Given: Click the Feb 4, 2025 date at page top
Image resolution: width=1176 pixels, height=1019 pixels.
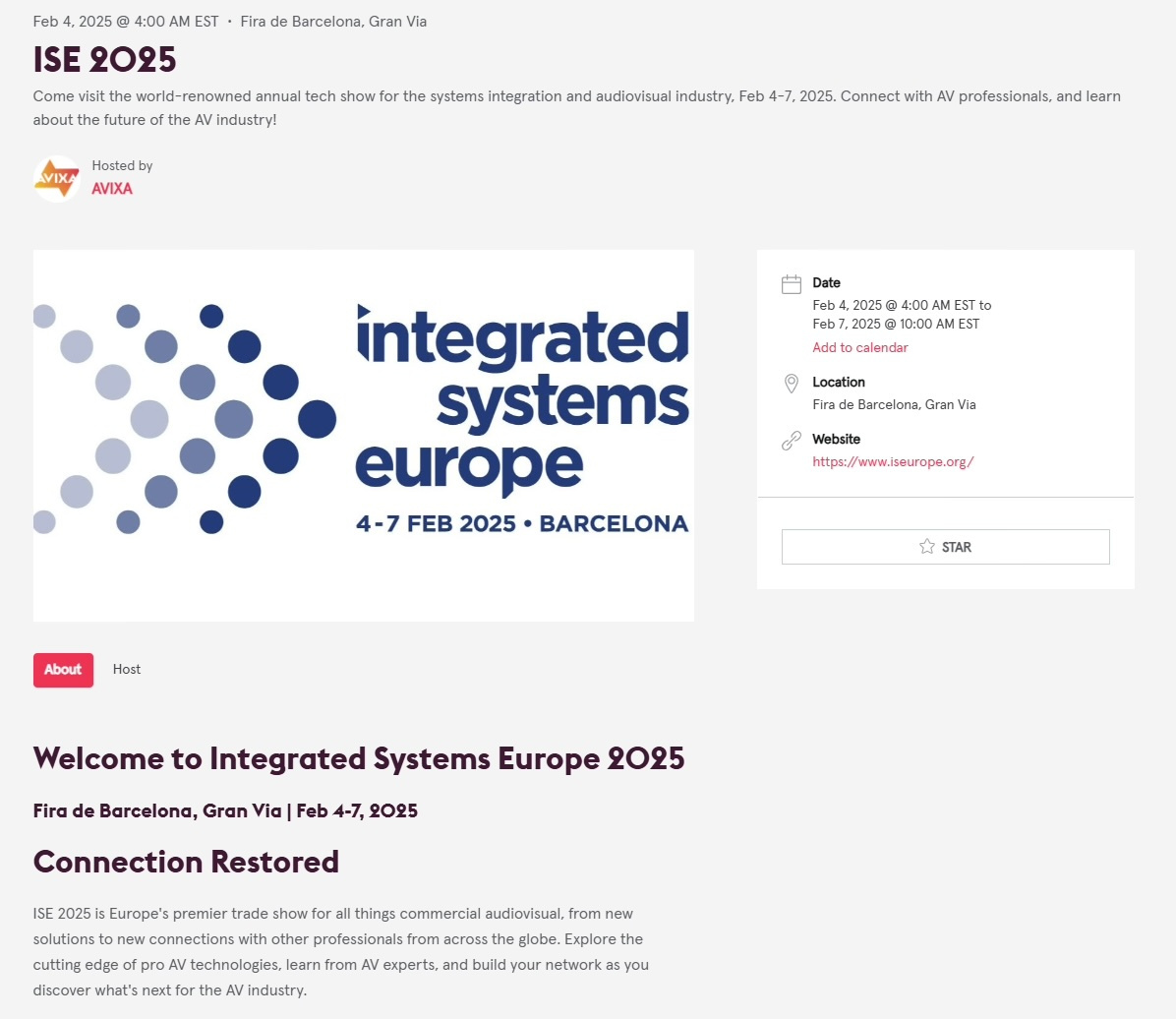Looking at the screenshot, I should [x=126, y=22].
